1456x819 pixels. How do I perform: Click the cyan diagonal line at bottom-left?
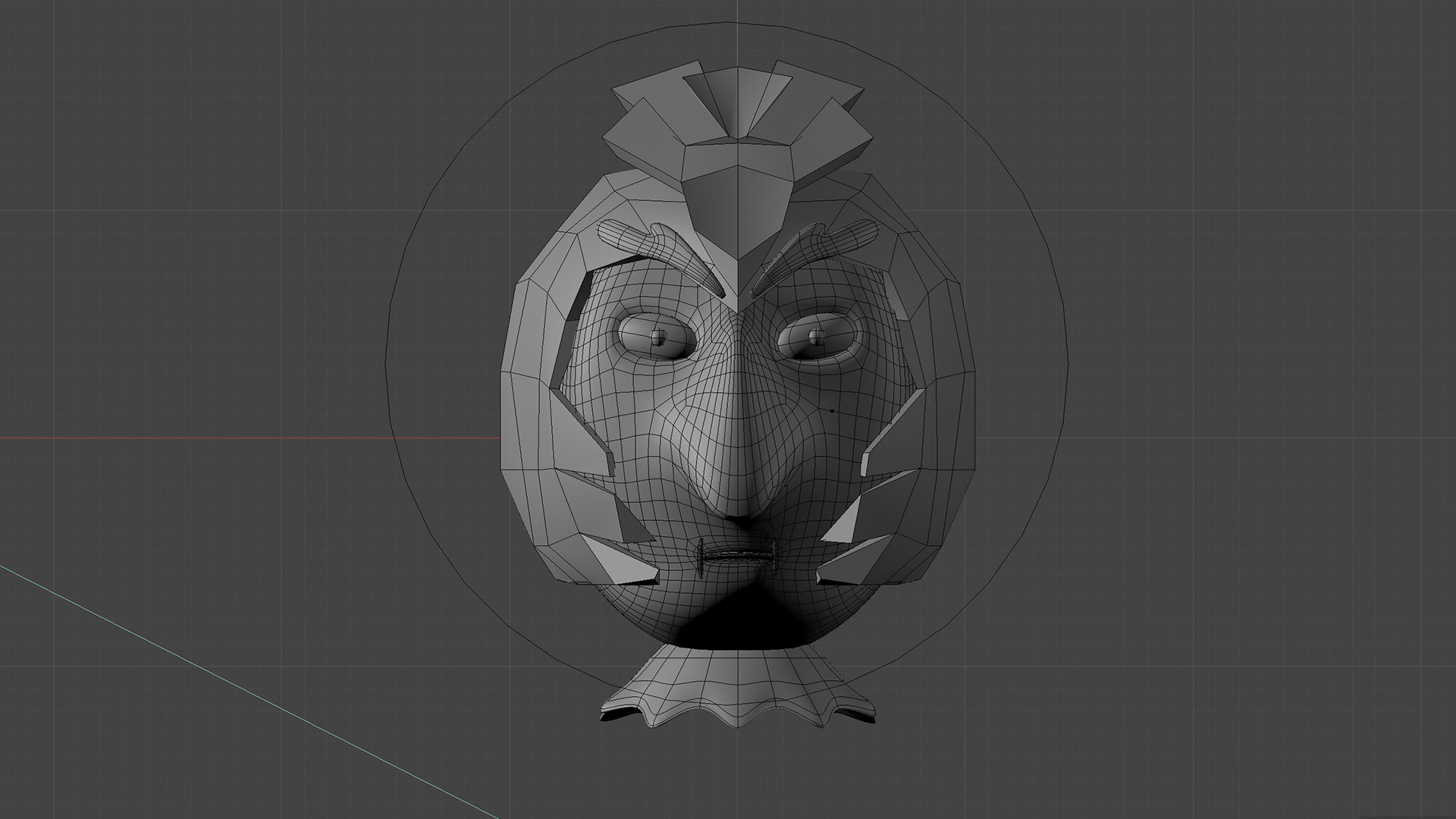(227, 682)
